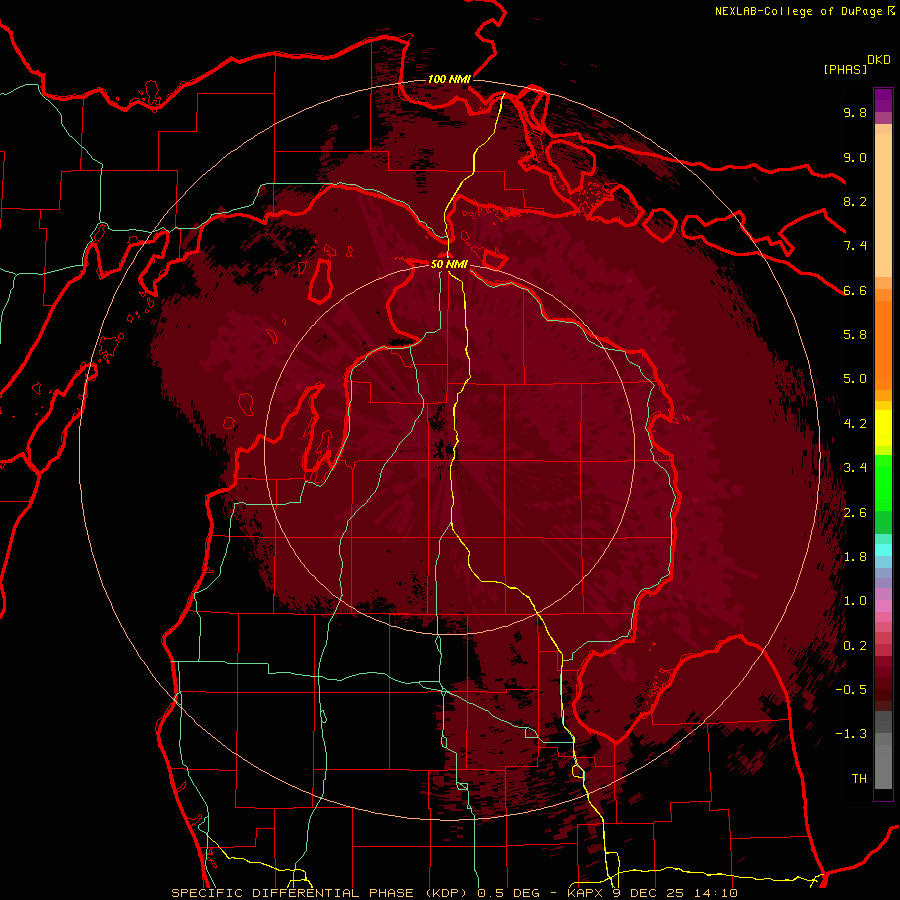The height and width of the screenshot is (900, 900).
Task: Click the 7.4 scale value label
Action: [x=855, y=246]
